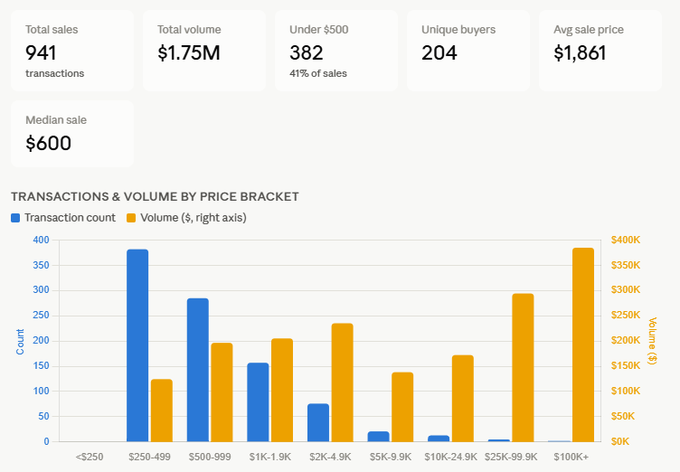Click the 150 tick on count axis
The image size is (680, 472).
[x=41, y=366]
